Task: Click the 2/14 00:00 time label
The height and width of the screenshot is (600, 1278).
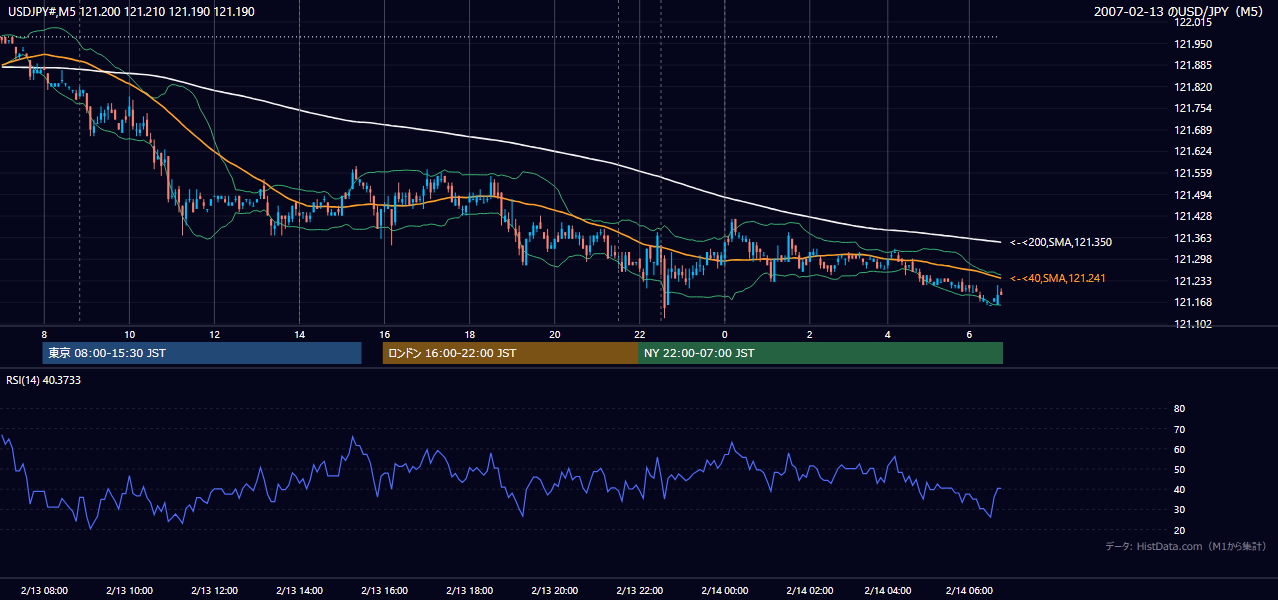Action: (725, 591)
